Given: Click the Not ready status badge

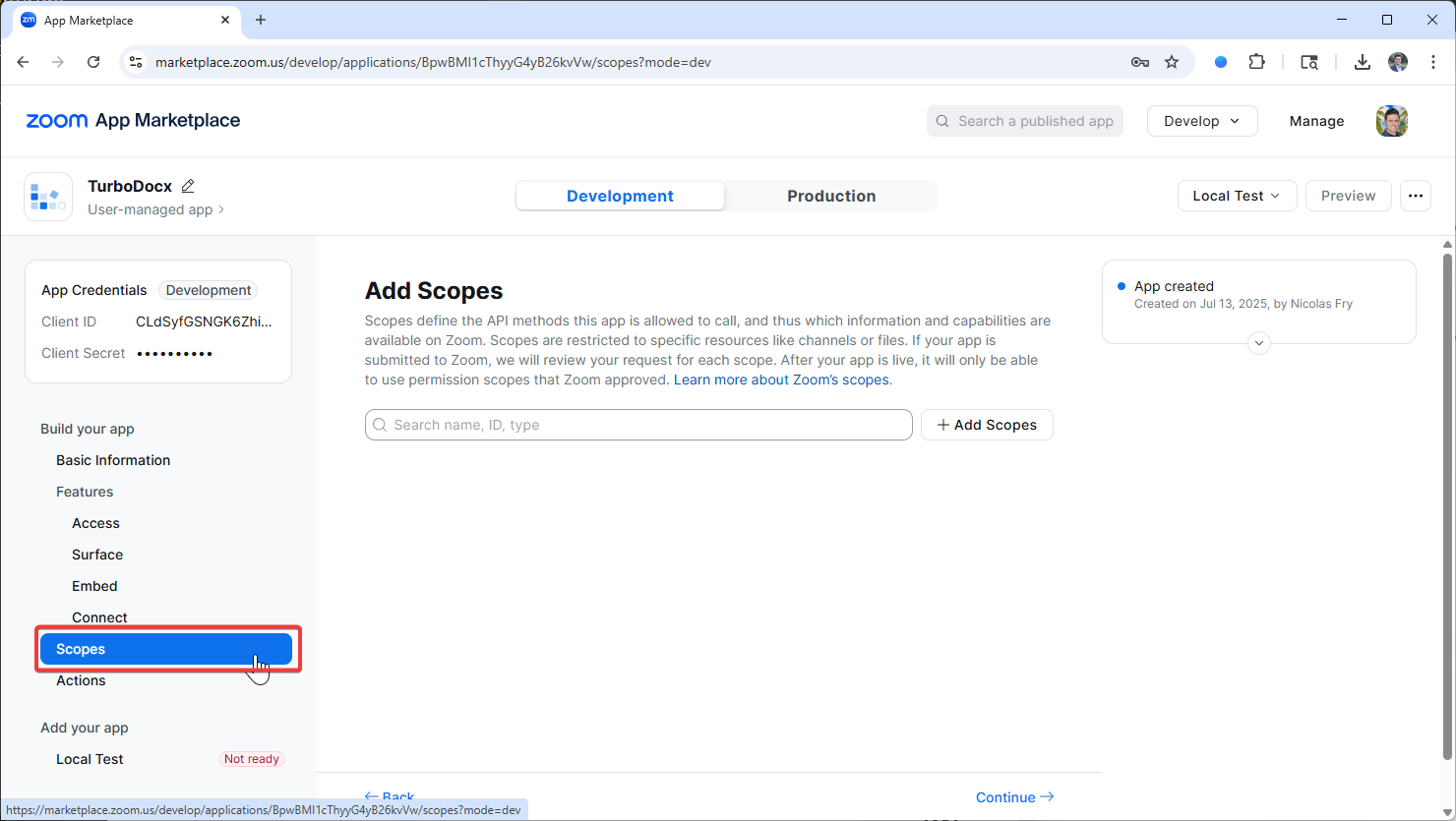Looking at the screenshot, I should pyautogui.click(x=252, y=759).
